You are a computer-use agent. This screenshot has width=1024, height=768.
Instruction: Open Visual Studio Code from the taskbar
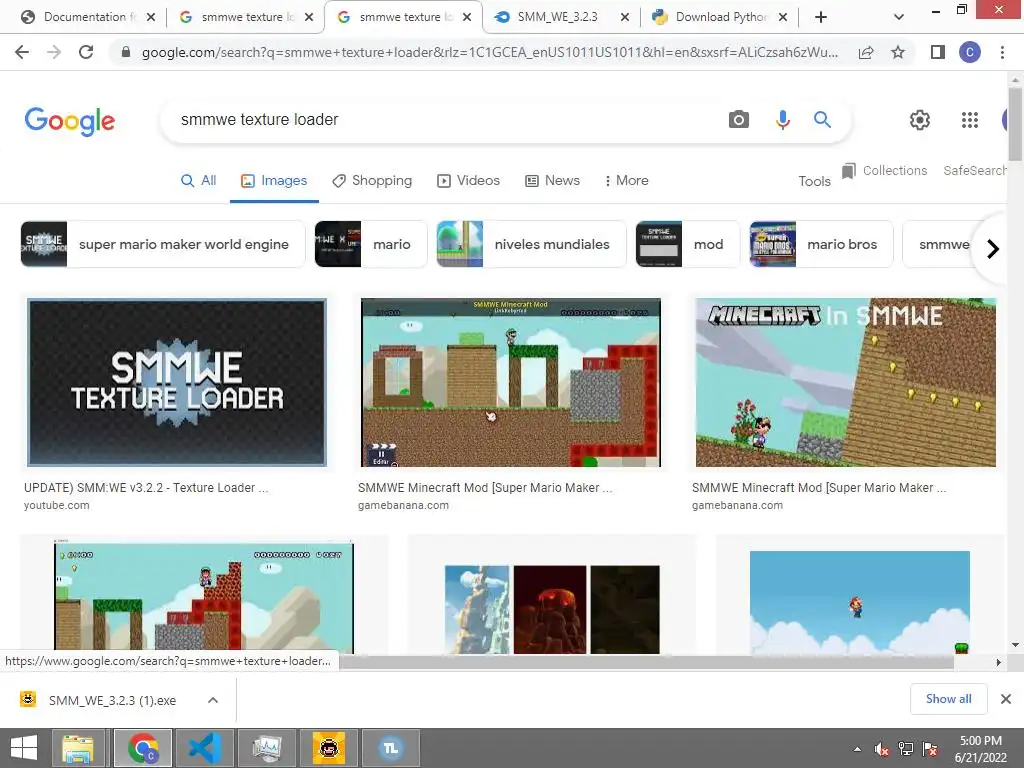coord(204,748)
